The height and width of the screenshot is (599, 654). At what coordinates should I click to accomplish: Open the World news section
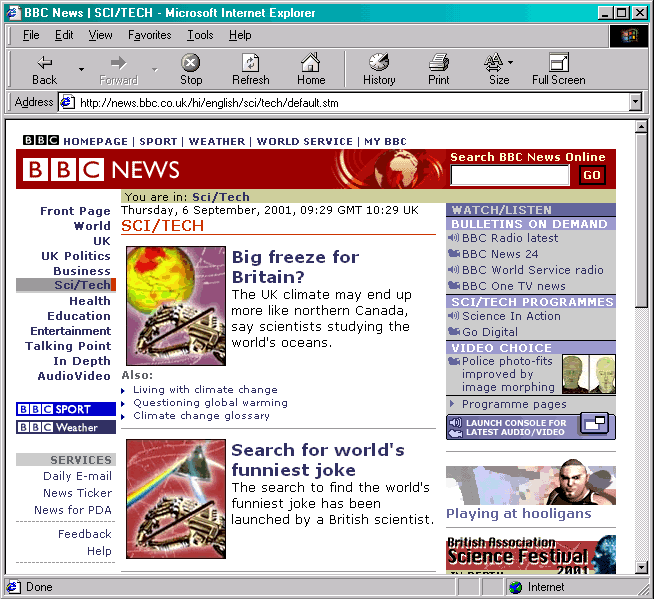[x=92, y=226]
